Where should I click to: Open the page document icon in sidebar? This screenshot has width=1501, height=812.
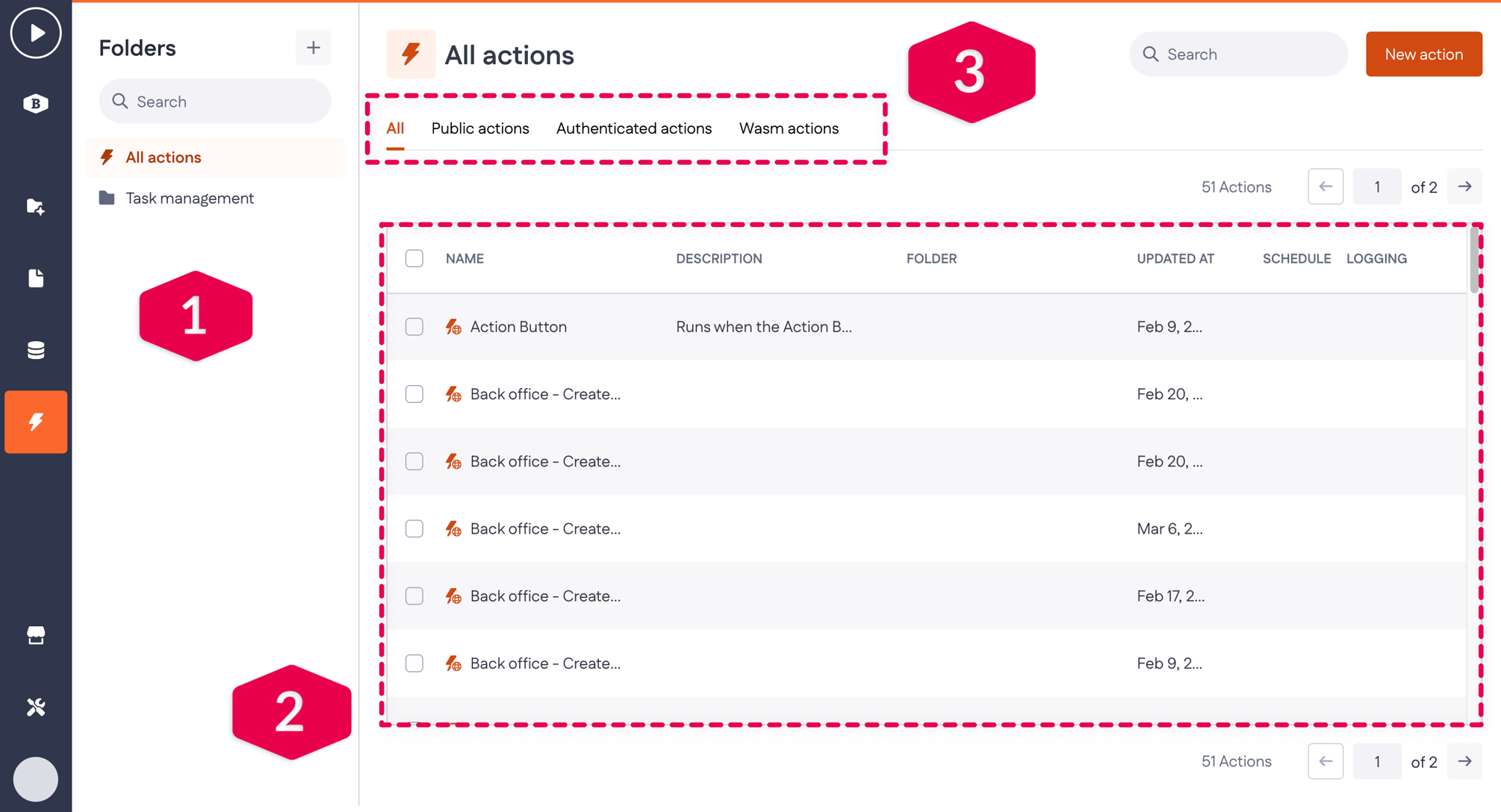click(35, 278)
